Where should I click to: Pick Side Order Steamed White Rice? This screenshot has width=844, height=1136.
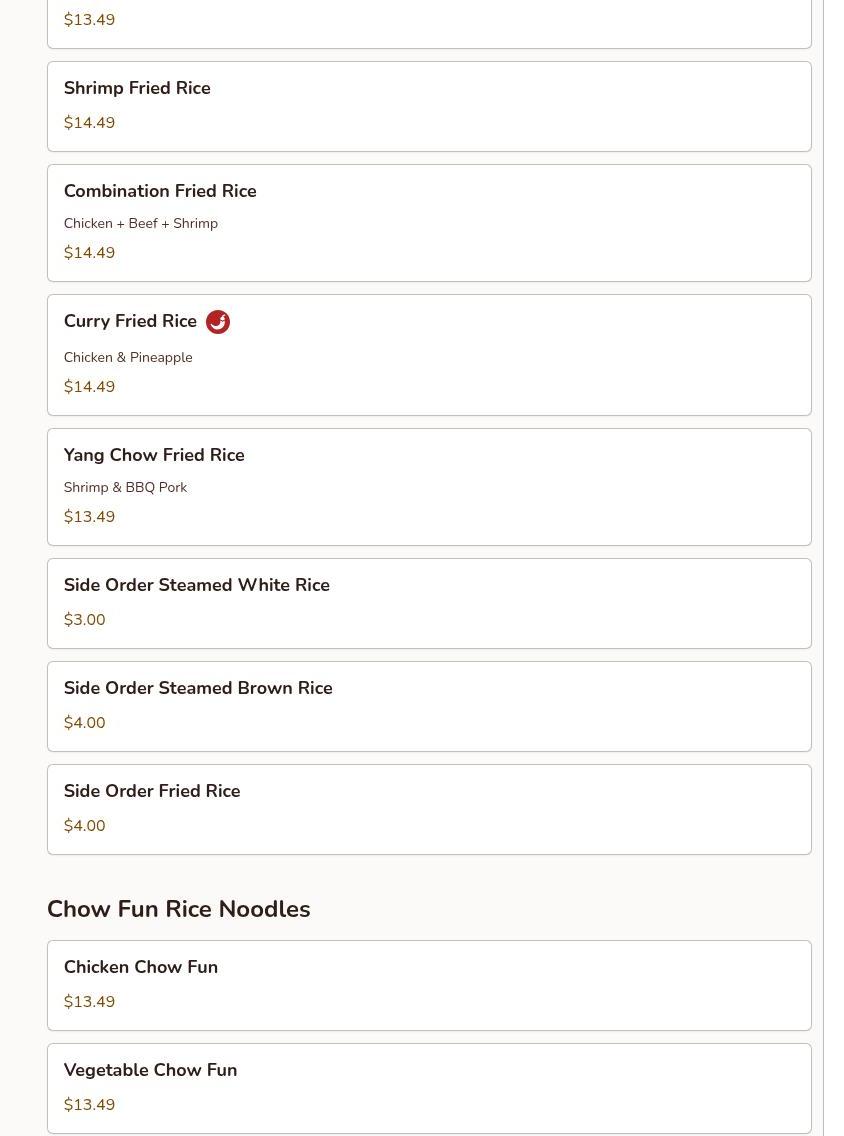coord(429,604)
